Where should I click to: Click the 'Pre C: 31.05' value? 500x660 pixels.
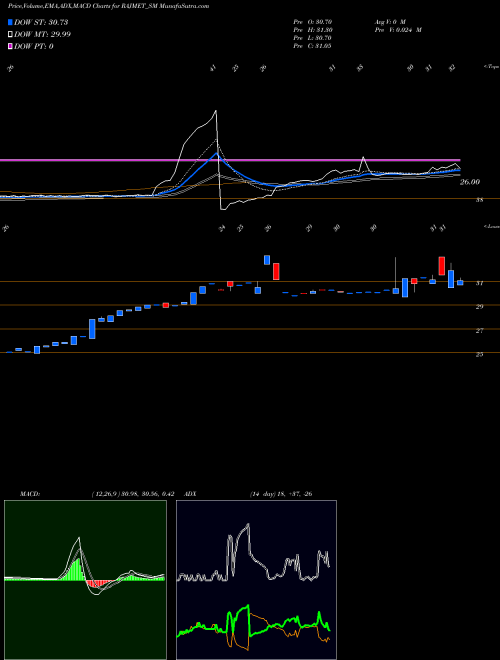313,46
